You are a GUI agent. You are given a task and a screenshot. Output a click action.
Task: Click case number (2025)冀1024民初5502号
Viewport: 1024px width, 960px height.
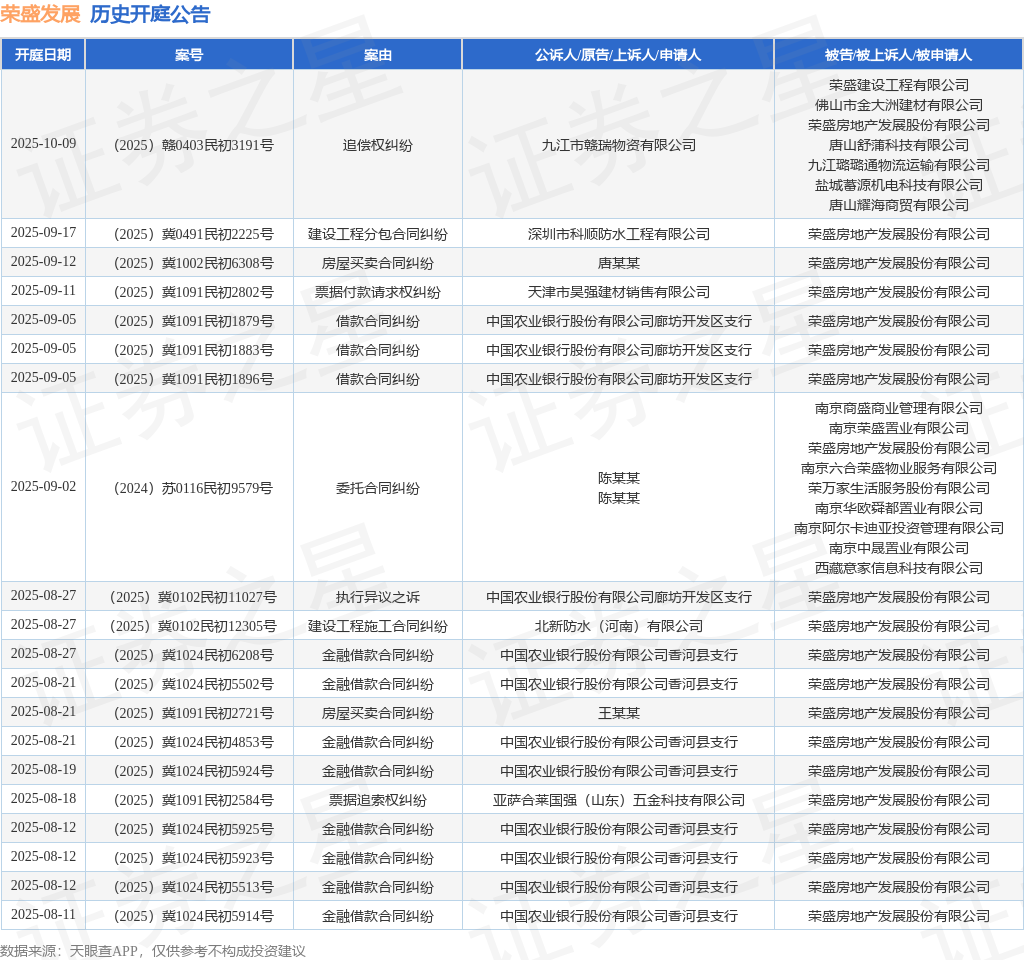pos(193,684)
